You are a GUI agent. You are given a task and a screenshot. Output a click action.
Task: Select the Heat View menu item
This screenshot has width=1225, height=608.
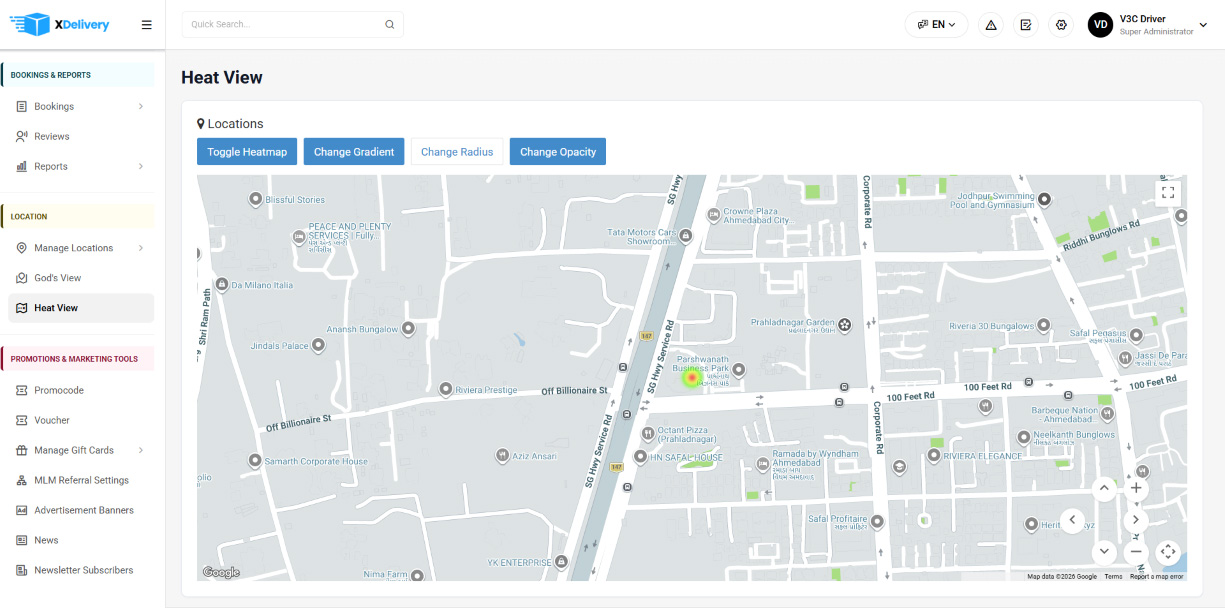tap(81, 308)
